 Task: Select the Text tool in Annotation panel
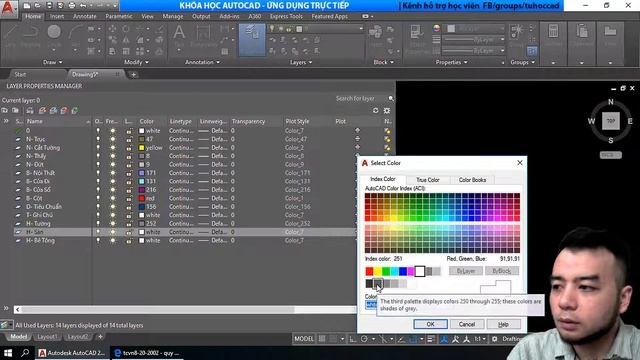click(x=179, y=33)
